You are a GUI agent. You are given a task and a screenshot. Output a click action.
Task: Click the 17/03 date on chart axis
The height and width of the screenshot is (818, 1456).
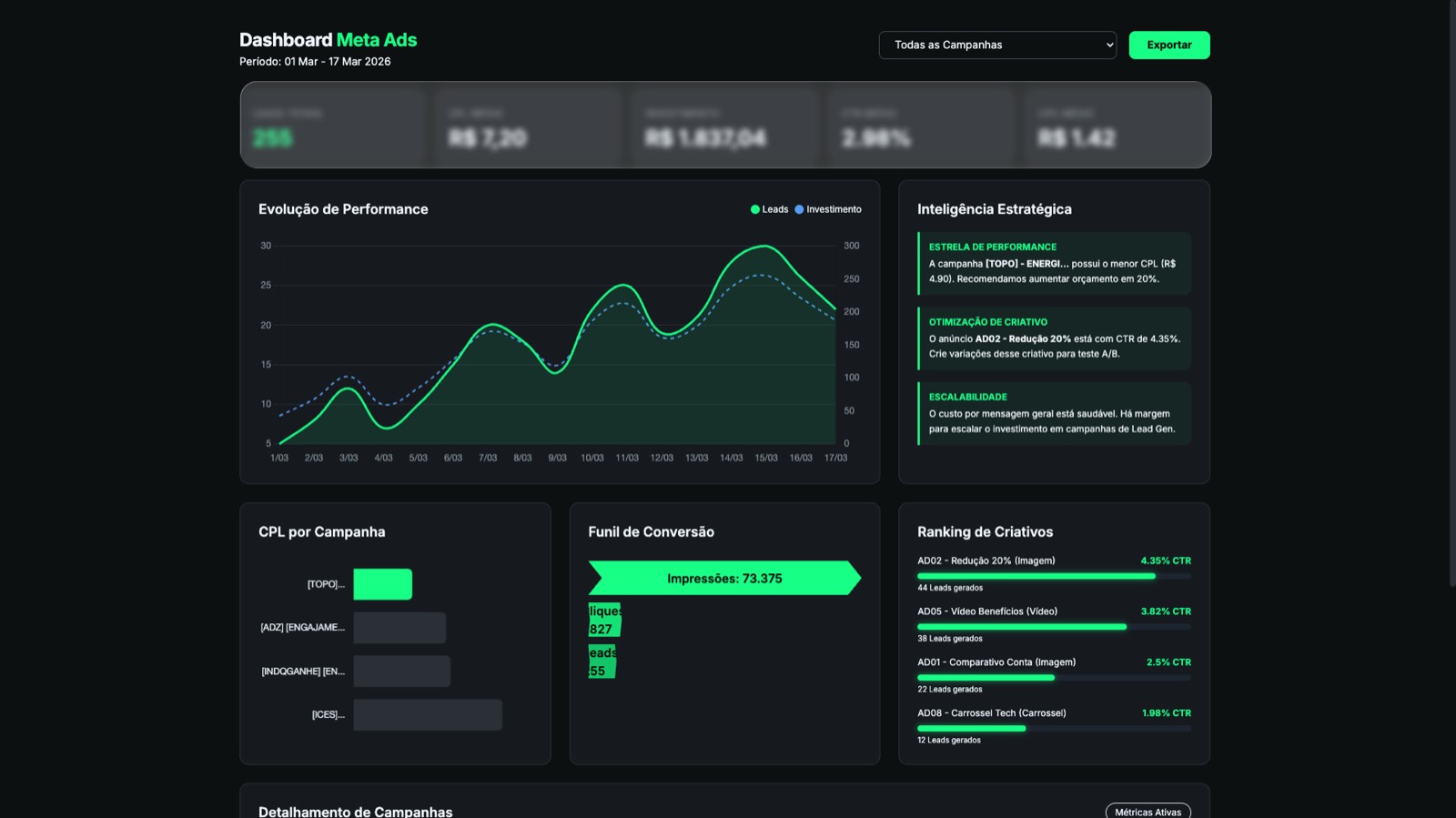click(835, 458)
